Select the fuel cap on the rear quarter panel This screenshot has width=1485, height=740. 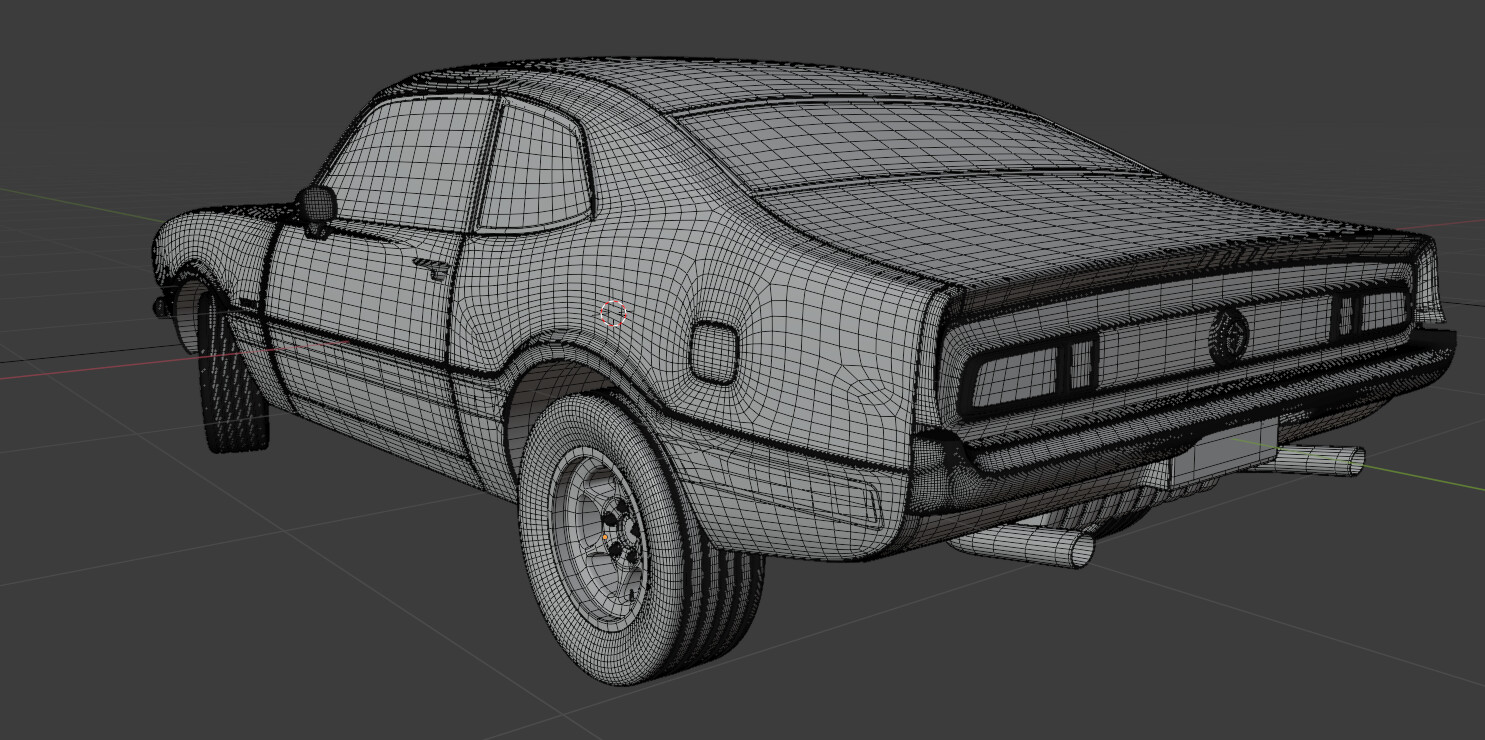coord(712,352)
